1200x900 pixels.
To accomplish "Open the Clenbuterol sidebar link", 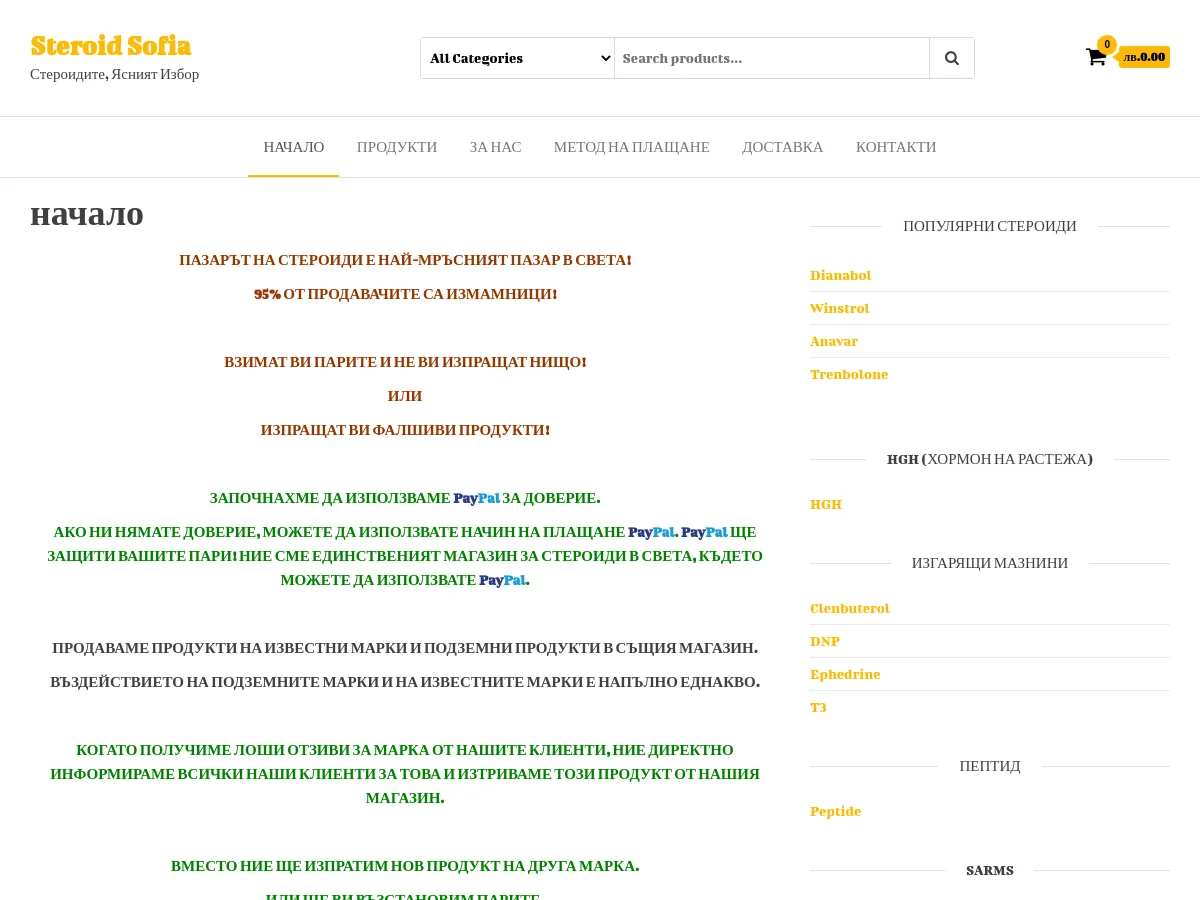I will coord(849,608).
